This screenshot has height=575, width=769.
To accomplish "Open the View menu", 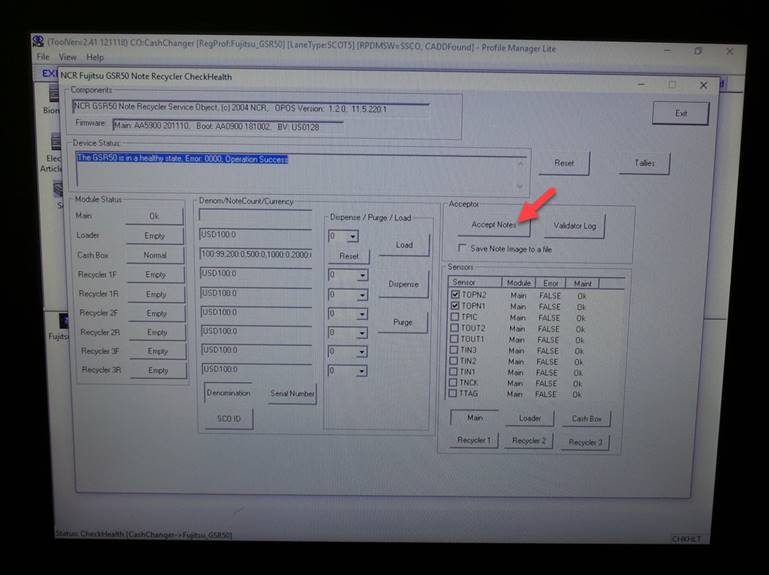I will [x=66, y=57].
